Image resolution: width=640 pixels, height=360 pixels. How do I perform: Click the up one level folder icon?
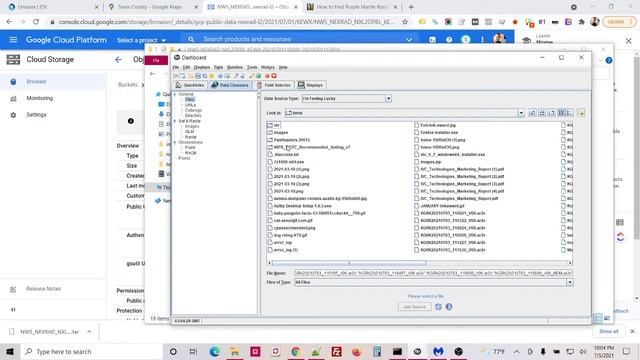(x=532, y=113)
